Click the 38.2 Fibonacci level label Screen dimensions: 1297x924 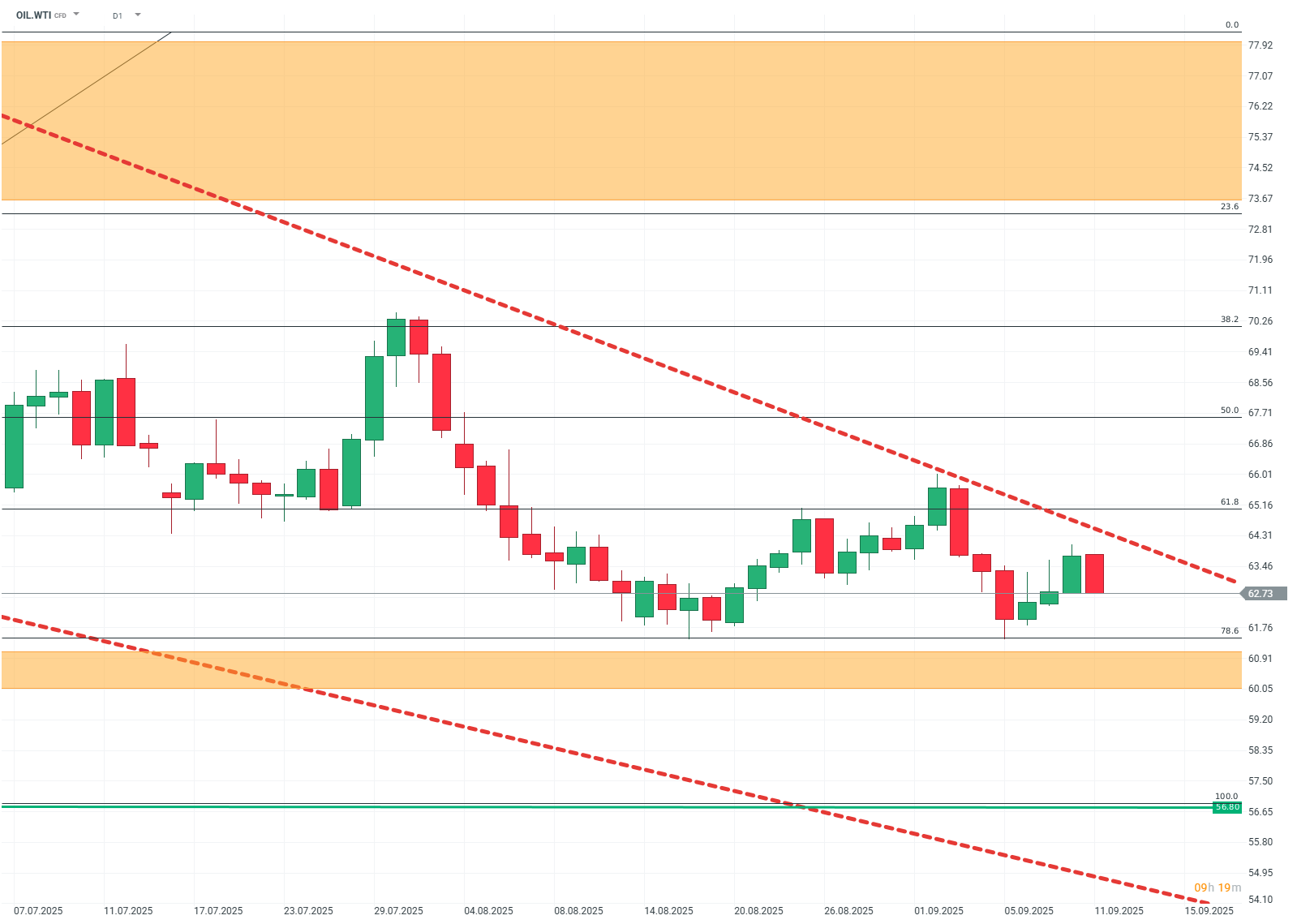[1230, 320]
